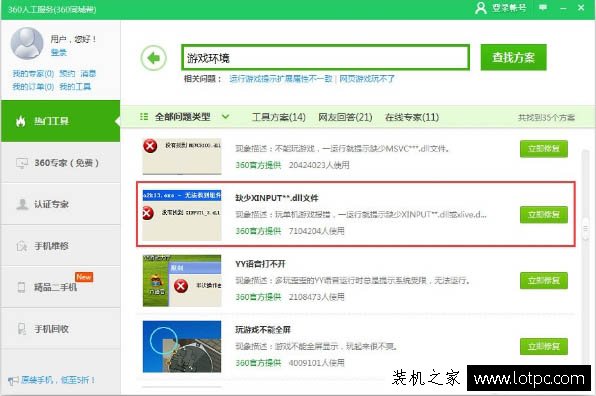Viewport: 596px width, 396px height.
Task: Open the 我的工具 link
Action: pos(75,87)
